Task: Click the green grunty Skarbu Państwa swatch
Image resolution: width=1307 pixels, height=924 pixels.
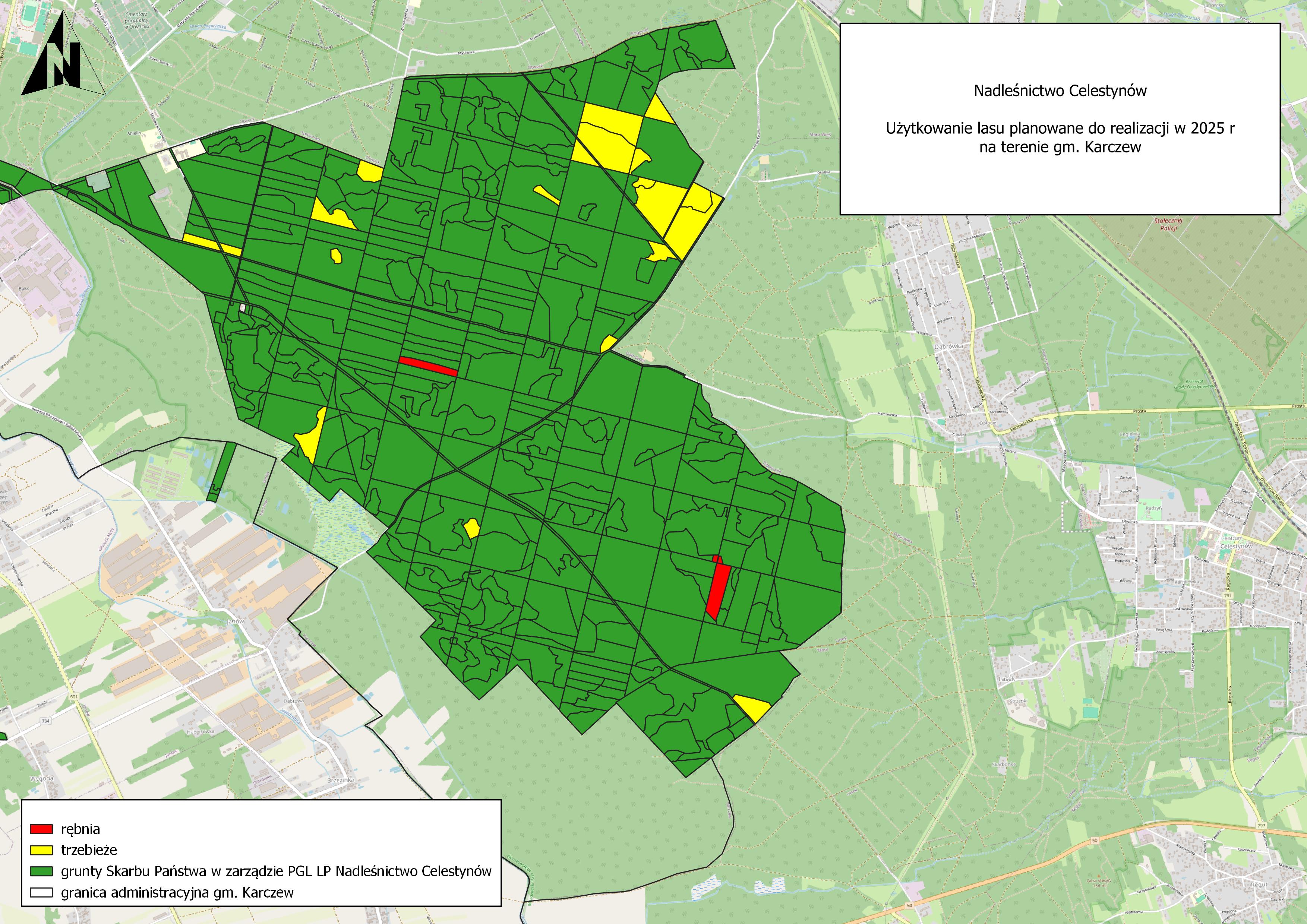Action: click(42, 871)
